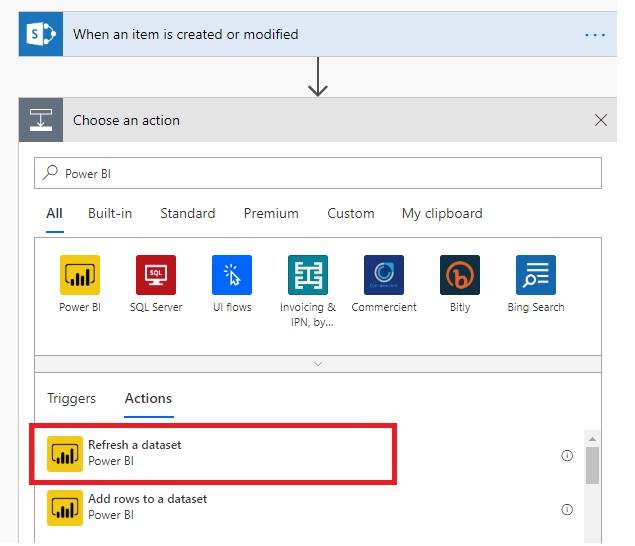Show info for Refresh a dataset
This screenshot has width=635, height=546.
567,456
